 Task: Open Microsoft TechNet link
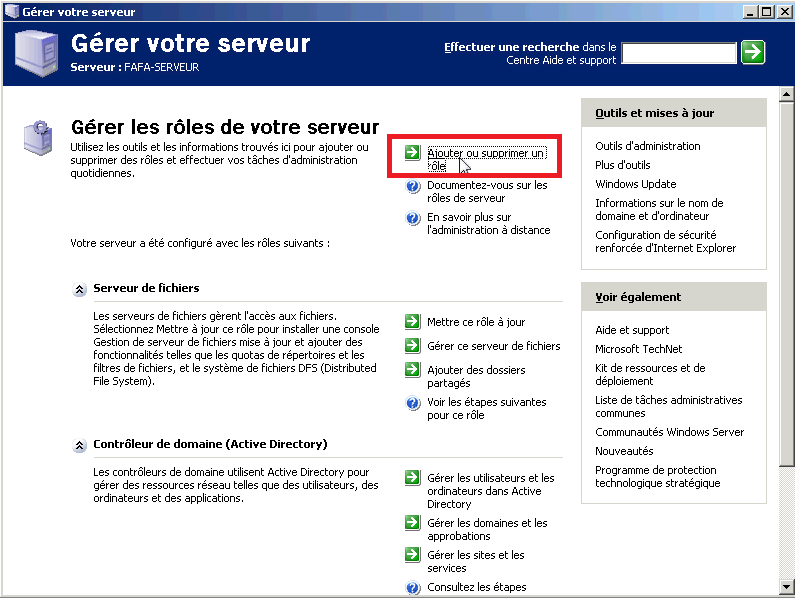[638, 349]
